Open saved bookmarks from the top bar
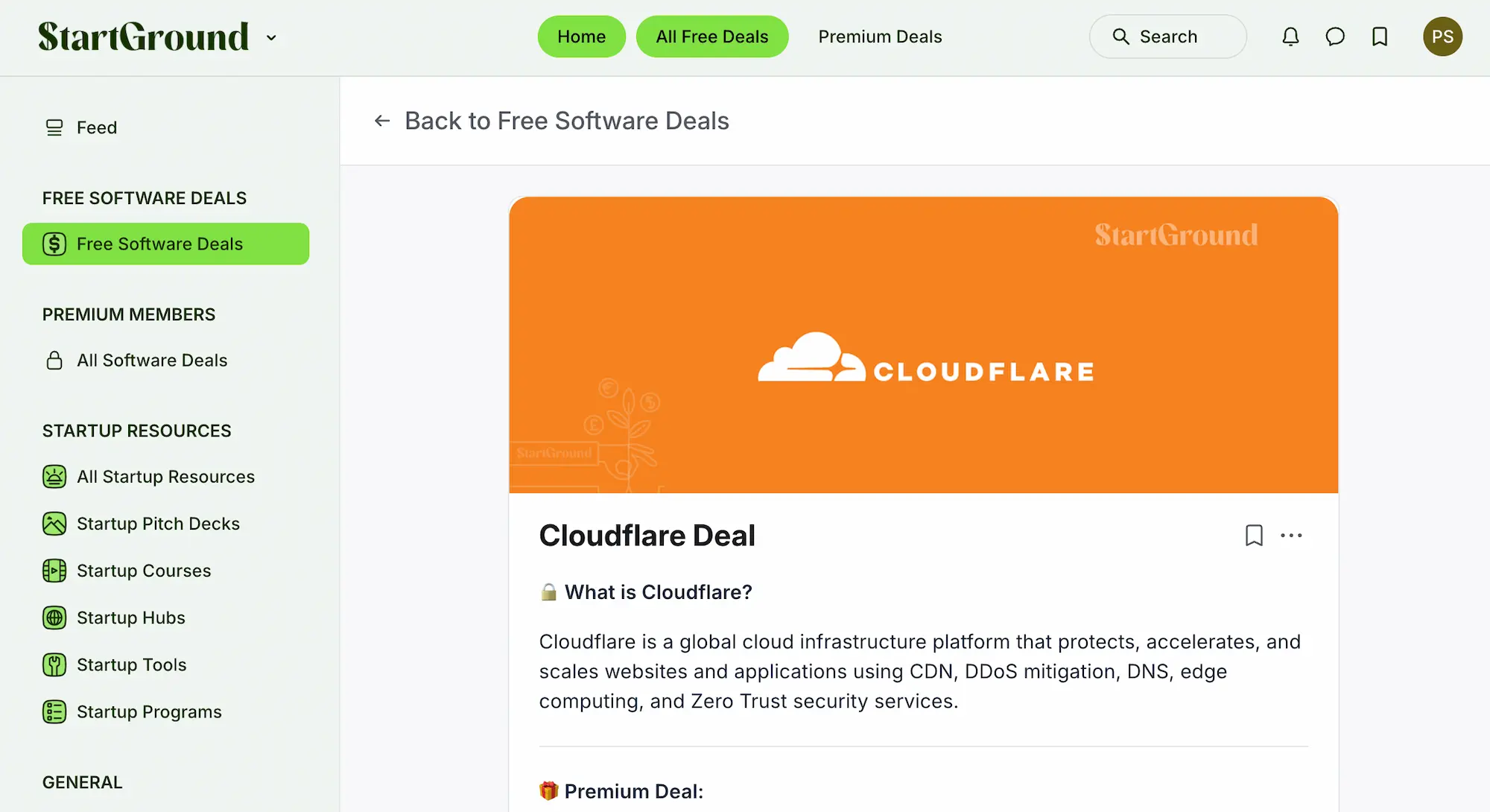 (1379, 37)
